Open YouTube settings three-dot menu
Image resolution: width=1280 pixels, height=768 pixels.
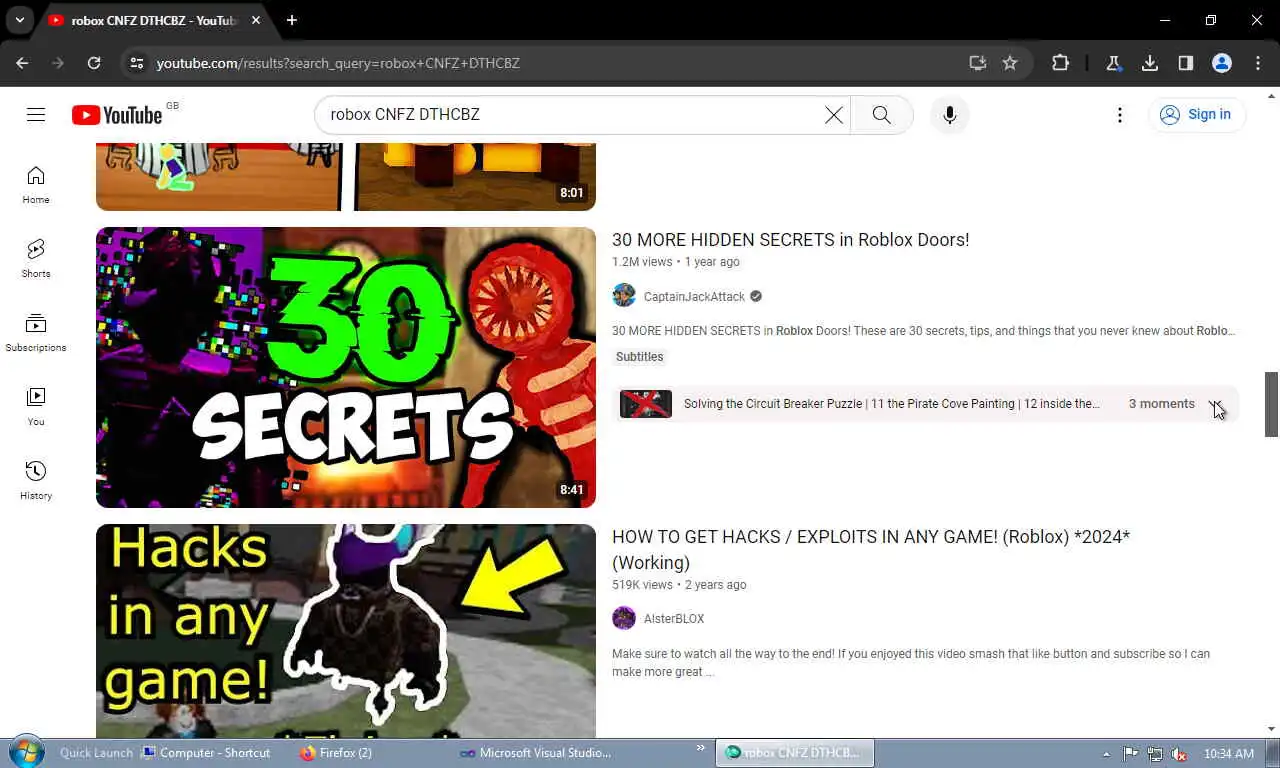[x=1120, y=115]
